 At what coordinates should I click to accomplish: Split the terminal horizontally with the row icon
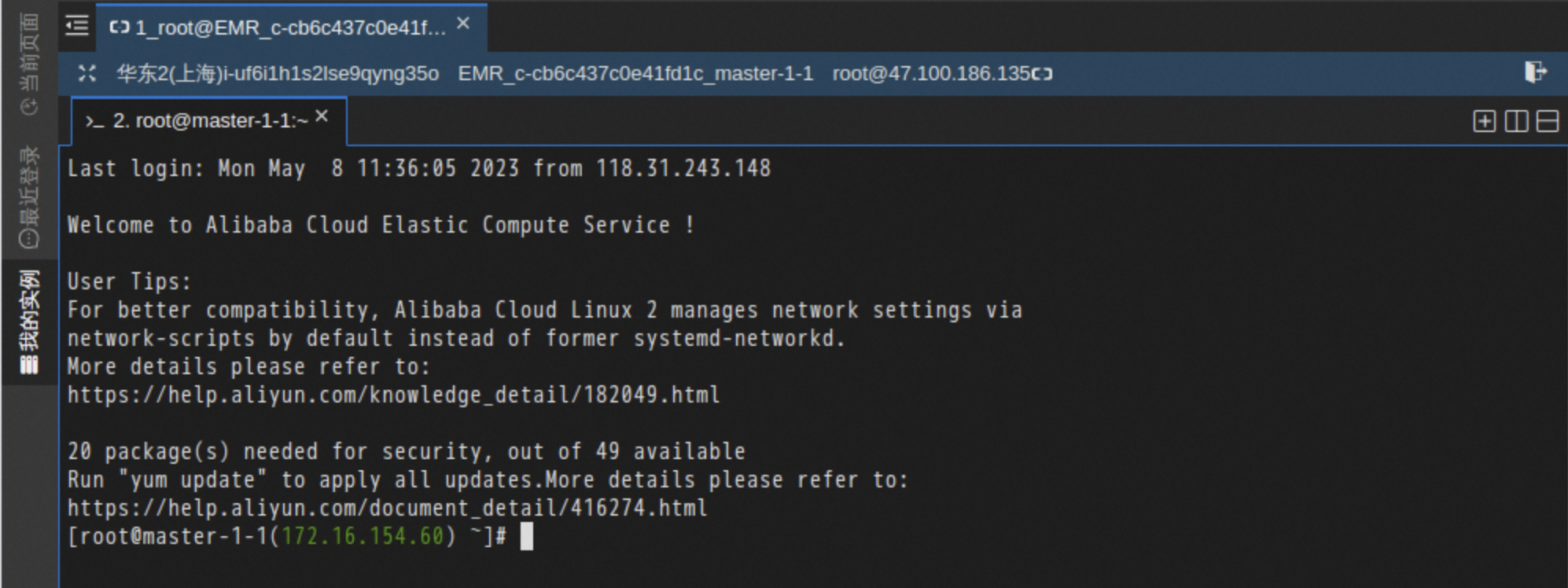[1547, 121]
